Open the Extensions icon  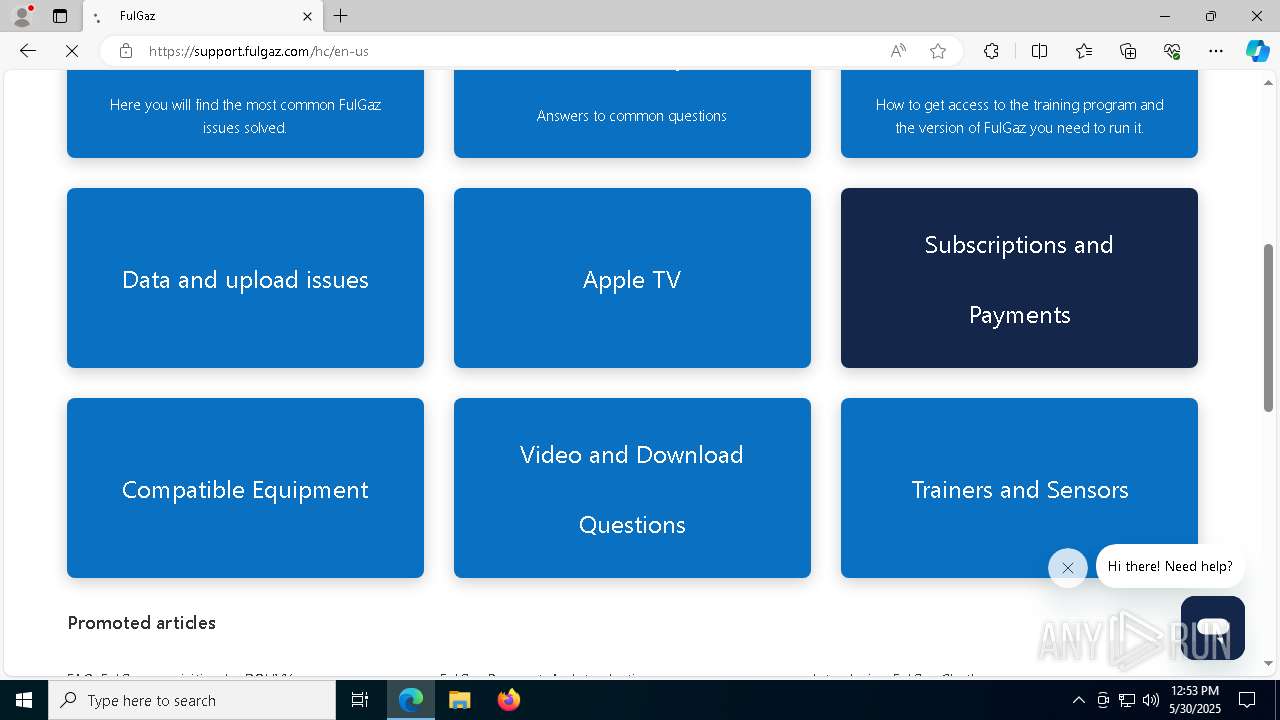991,51
